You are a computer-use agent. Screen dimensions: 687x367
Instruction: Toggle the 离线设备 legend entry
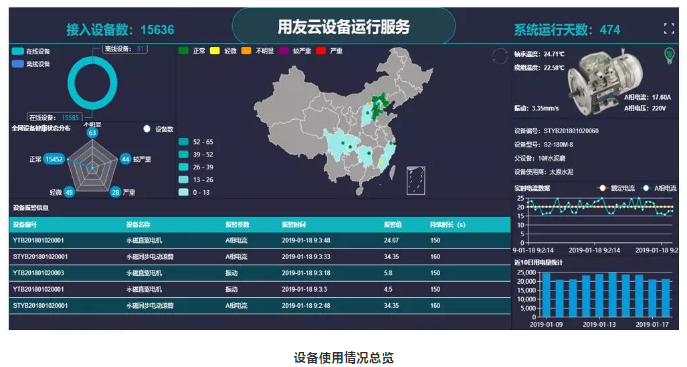31,64
